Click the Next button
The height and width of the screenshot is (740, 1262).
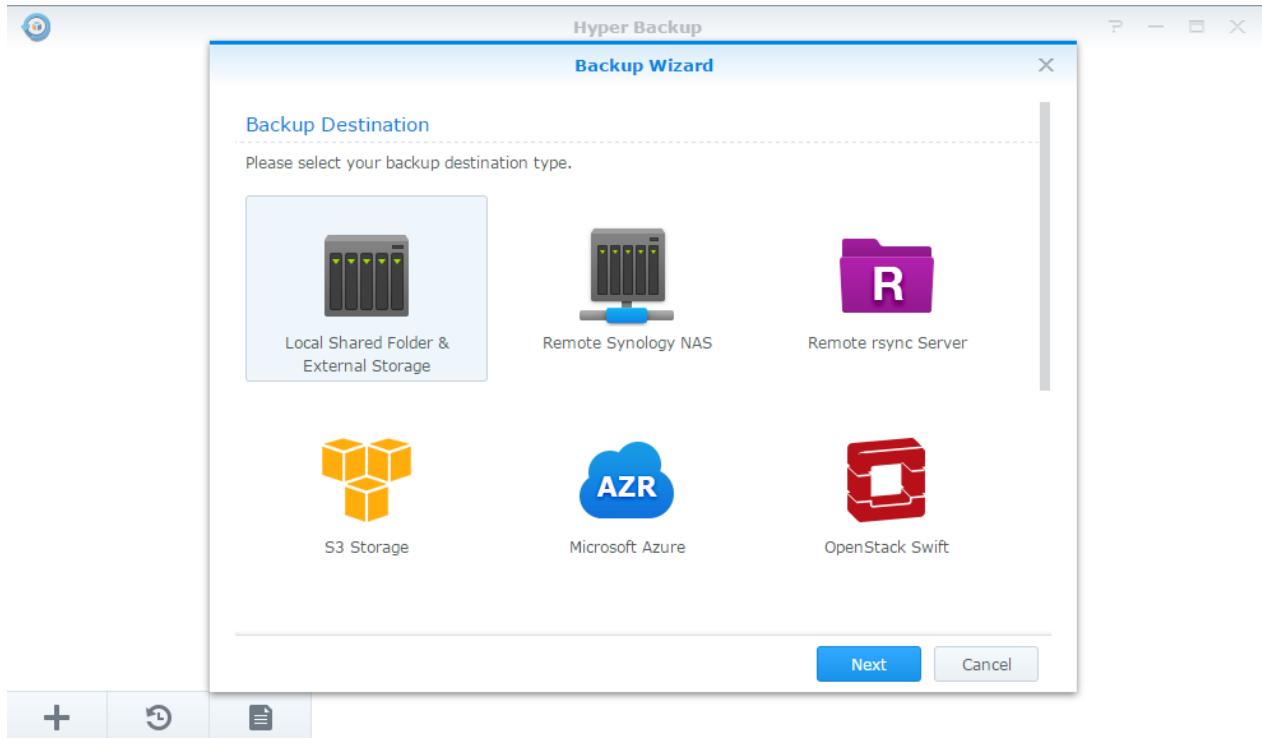(869, 663)
